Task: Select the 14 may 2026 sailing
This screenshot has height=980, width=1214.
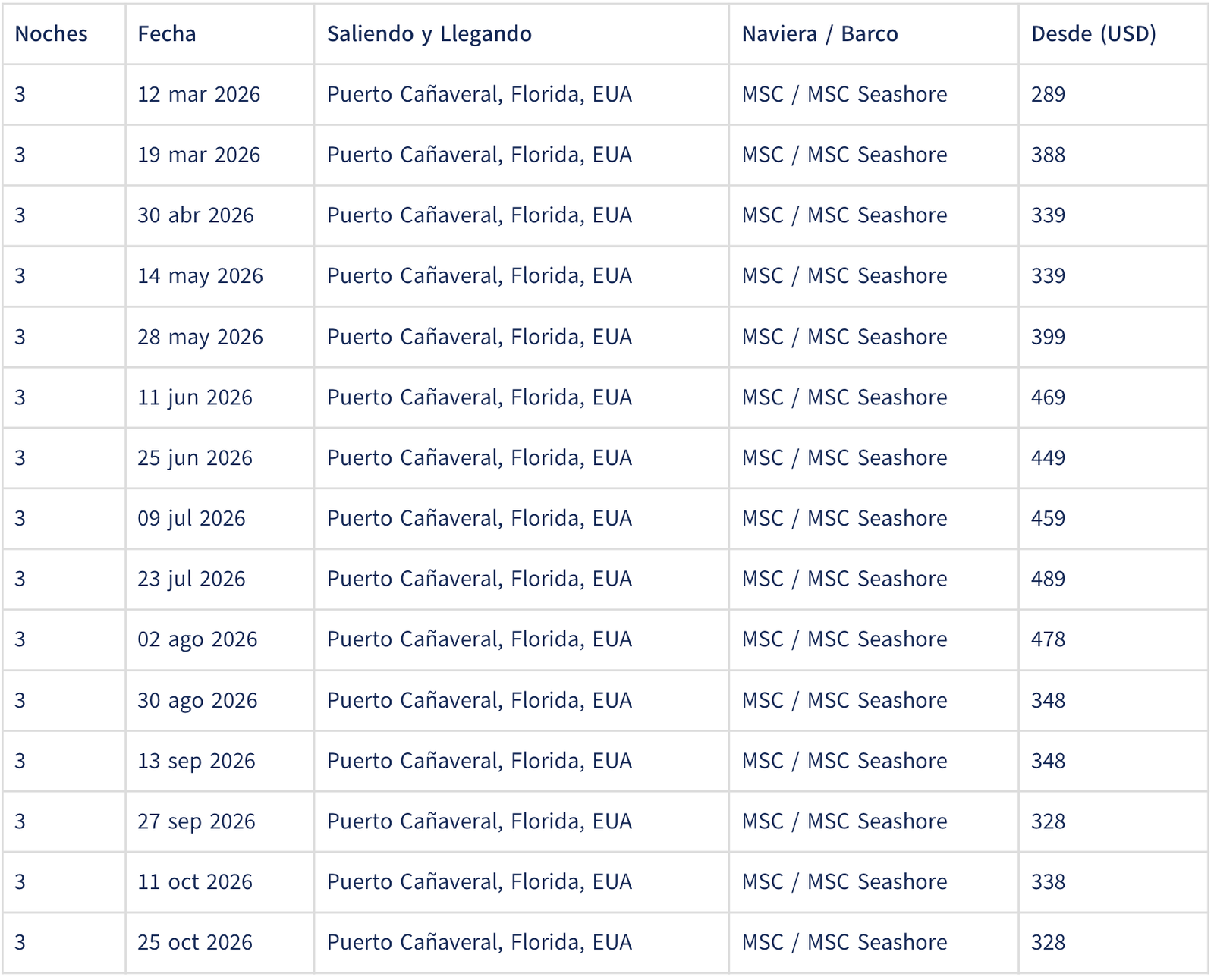Action: 200,276
